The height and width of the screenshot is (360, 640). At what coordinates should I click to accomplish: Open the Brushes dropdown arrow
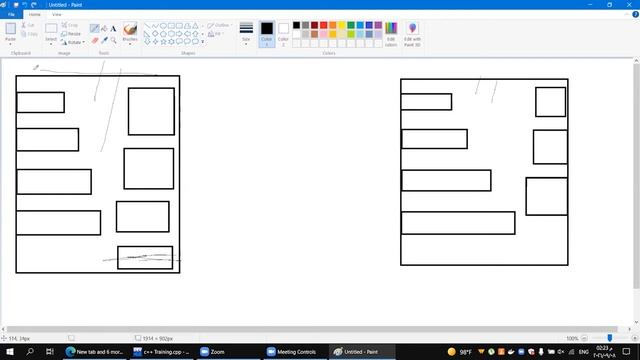[130, 44]
